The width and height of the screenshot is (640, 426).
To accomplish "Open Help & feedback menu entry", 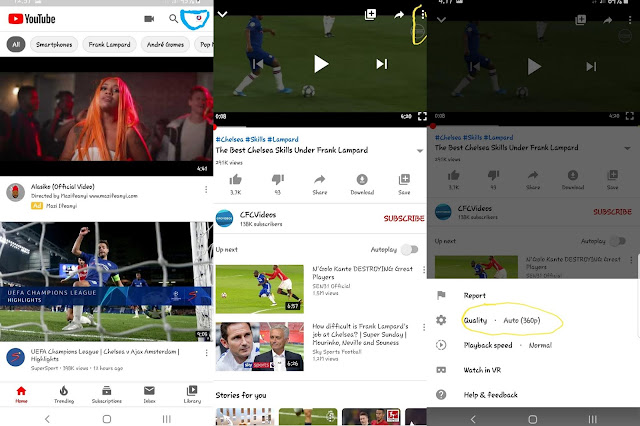I will click(533, 395).
